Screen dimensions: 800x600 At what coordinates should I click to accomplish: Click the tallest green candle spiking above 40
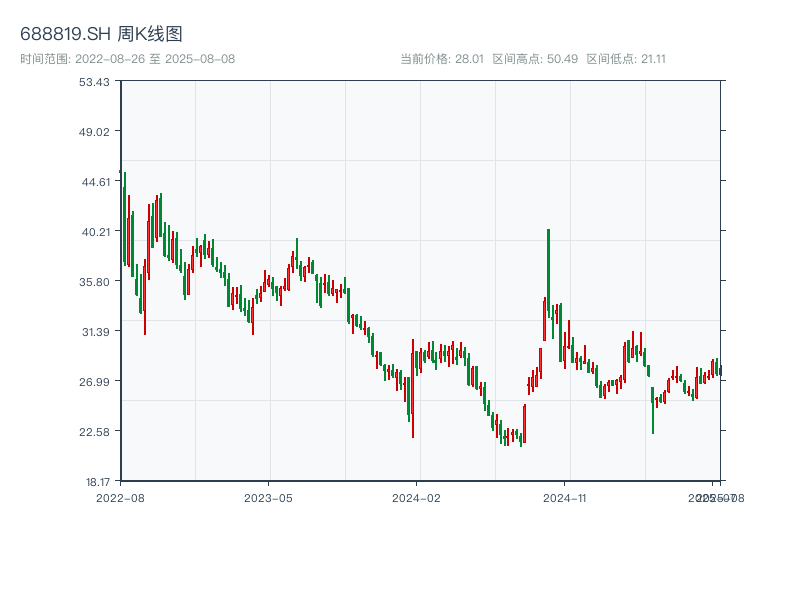click(549, 272)
